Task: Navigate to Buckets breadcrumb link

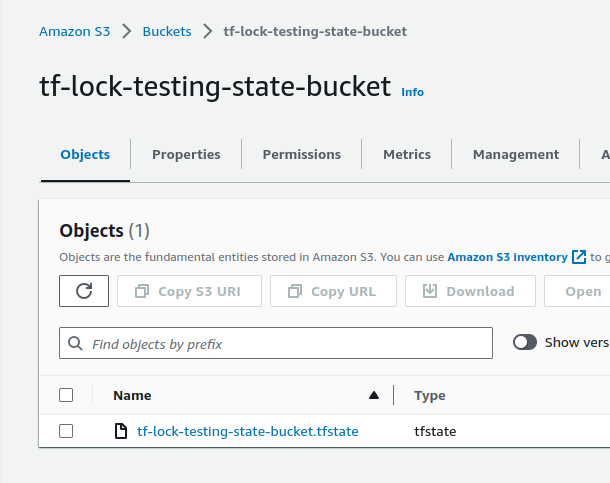Action: pyautogui.click(x=167, y=32)
